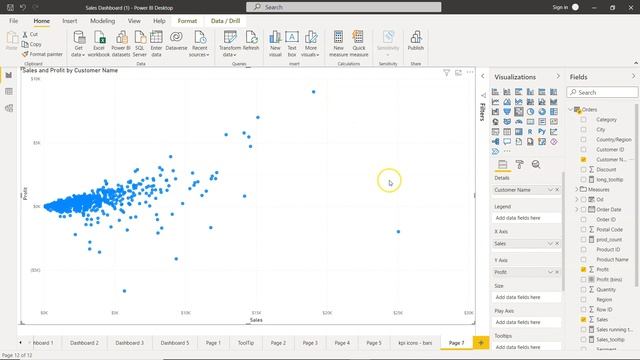Expand the Order Date hierarchy
Image resolution: width=640 pixels, height=360 pixels.
click(577, 209)
